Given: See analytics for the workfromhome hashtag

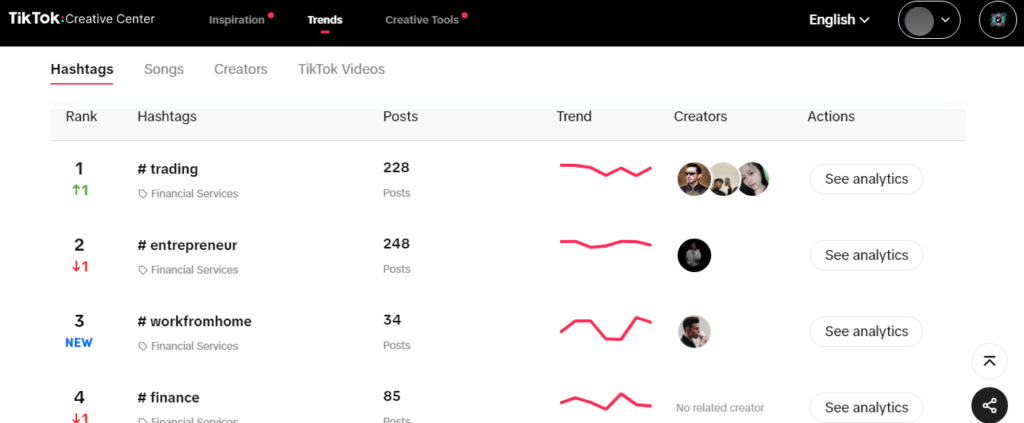Looking at the screenshot, I should [x=866, y=332].
